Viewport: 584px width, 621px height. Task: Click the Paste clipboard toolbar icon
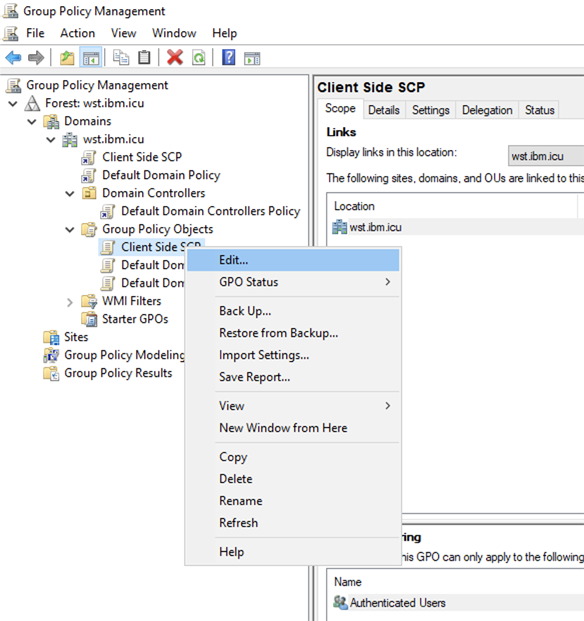pyautogui.click(x=144, y=58)
